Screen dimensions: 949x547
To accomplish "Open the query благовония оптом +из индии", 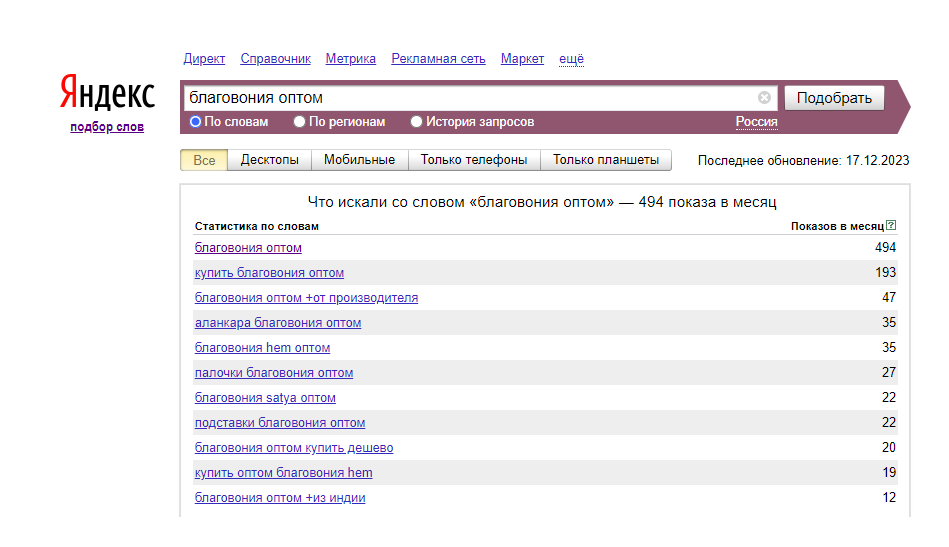I will pos(280,498).
